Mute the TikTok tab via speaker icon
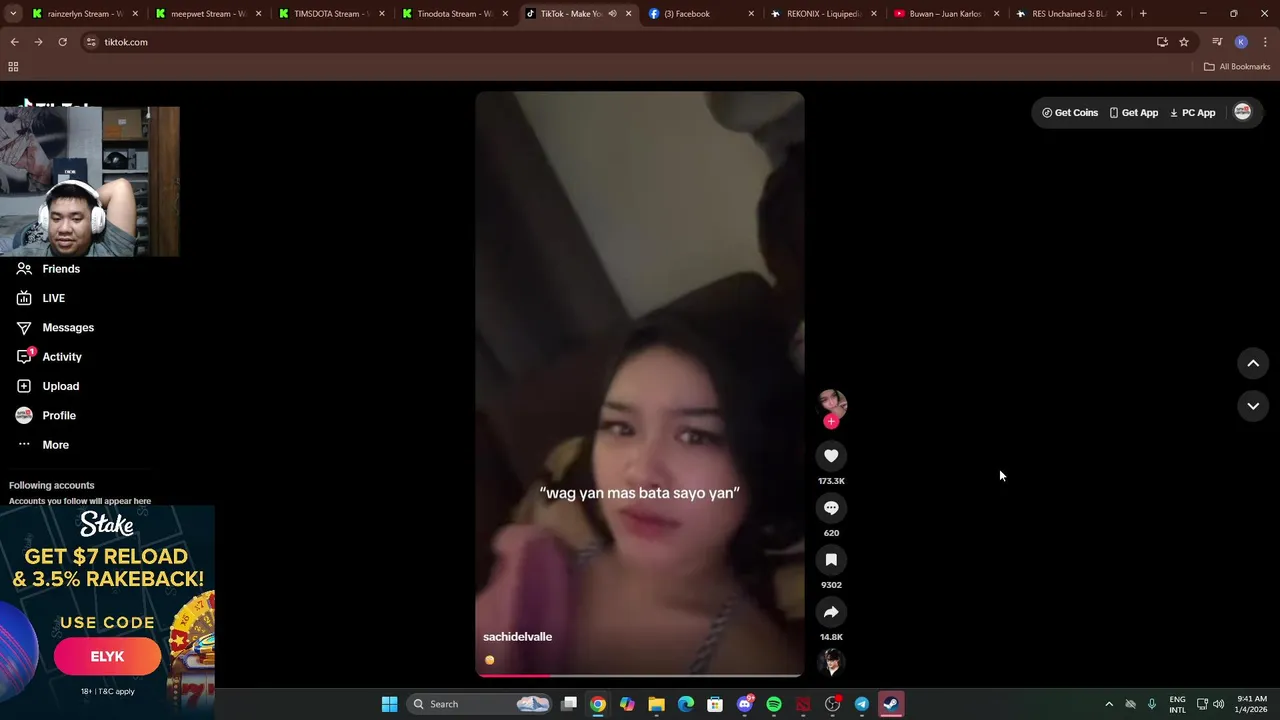Screen dimensions: 1280x720 coord(612,14)
